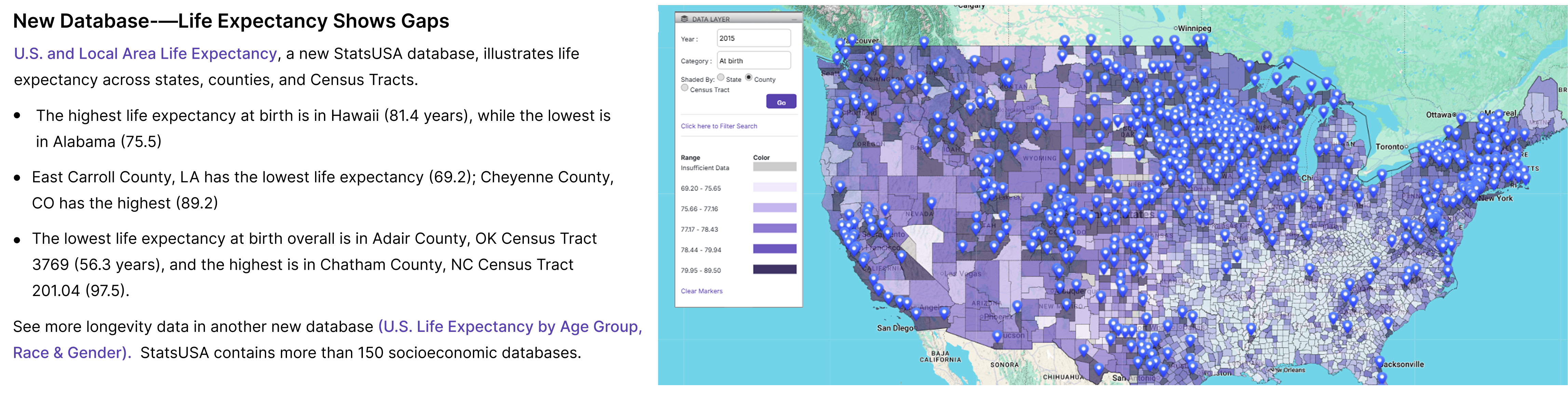Image resolution: width=1568 pixels, height=393 pixels.
Task: Collapse the Data Layer panel with the minimize dash
Action: (x=794, y=19)
